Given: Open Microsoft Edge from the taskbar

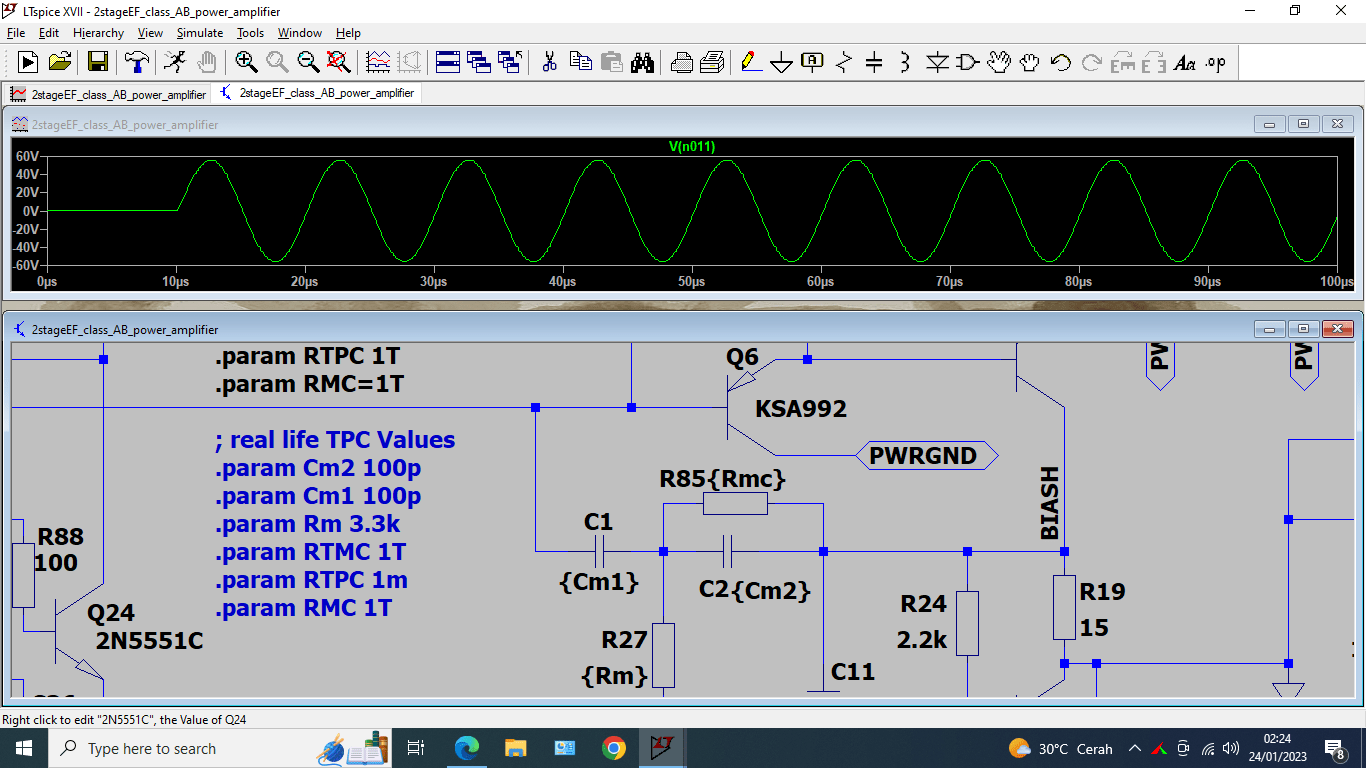Looking at the screenshot, I should 467,748.
